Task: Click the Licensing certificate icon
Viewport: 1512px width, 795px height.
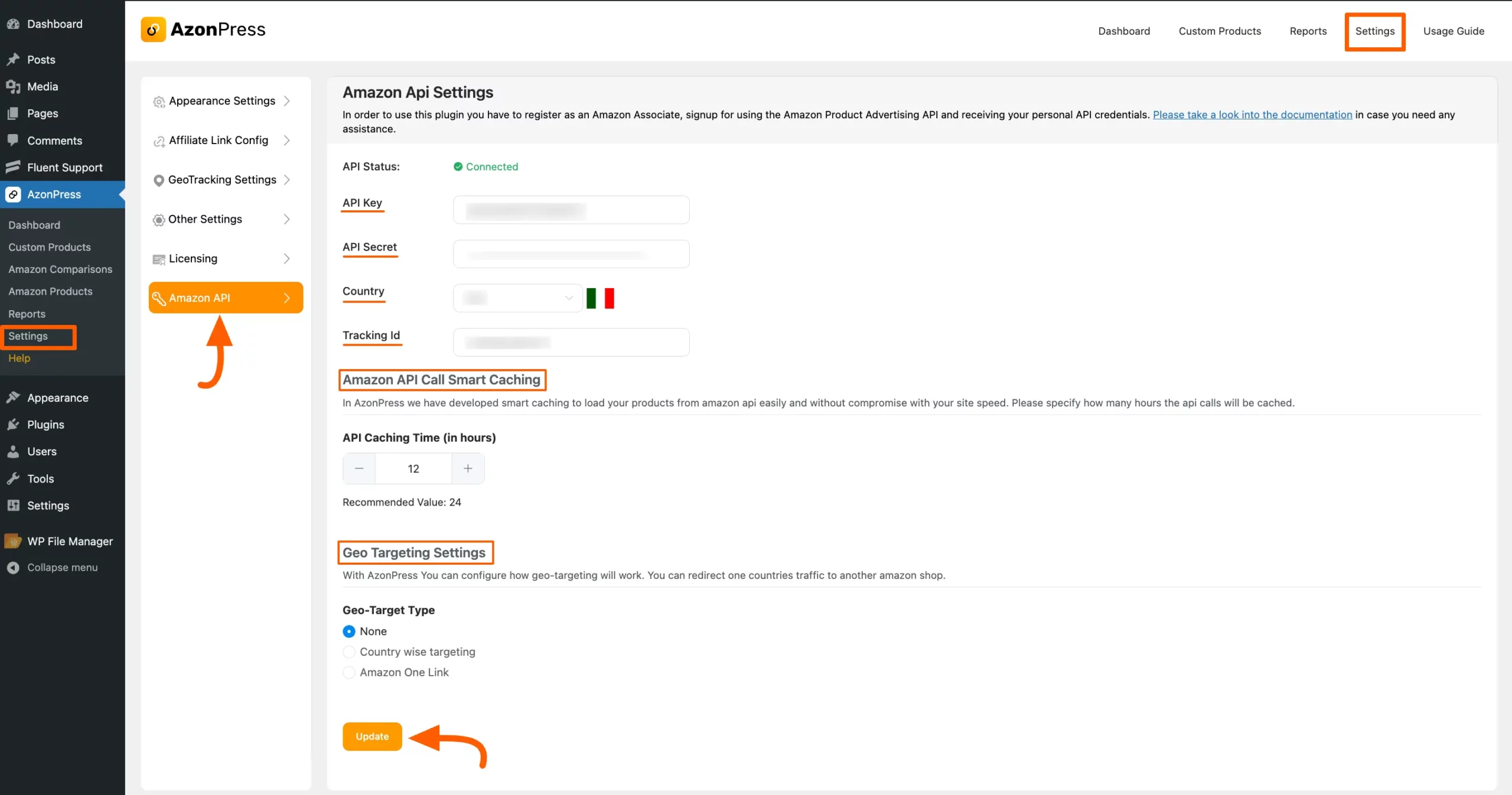Action: [159, 259]
